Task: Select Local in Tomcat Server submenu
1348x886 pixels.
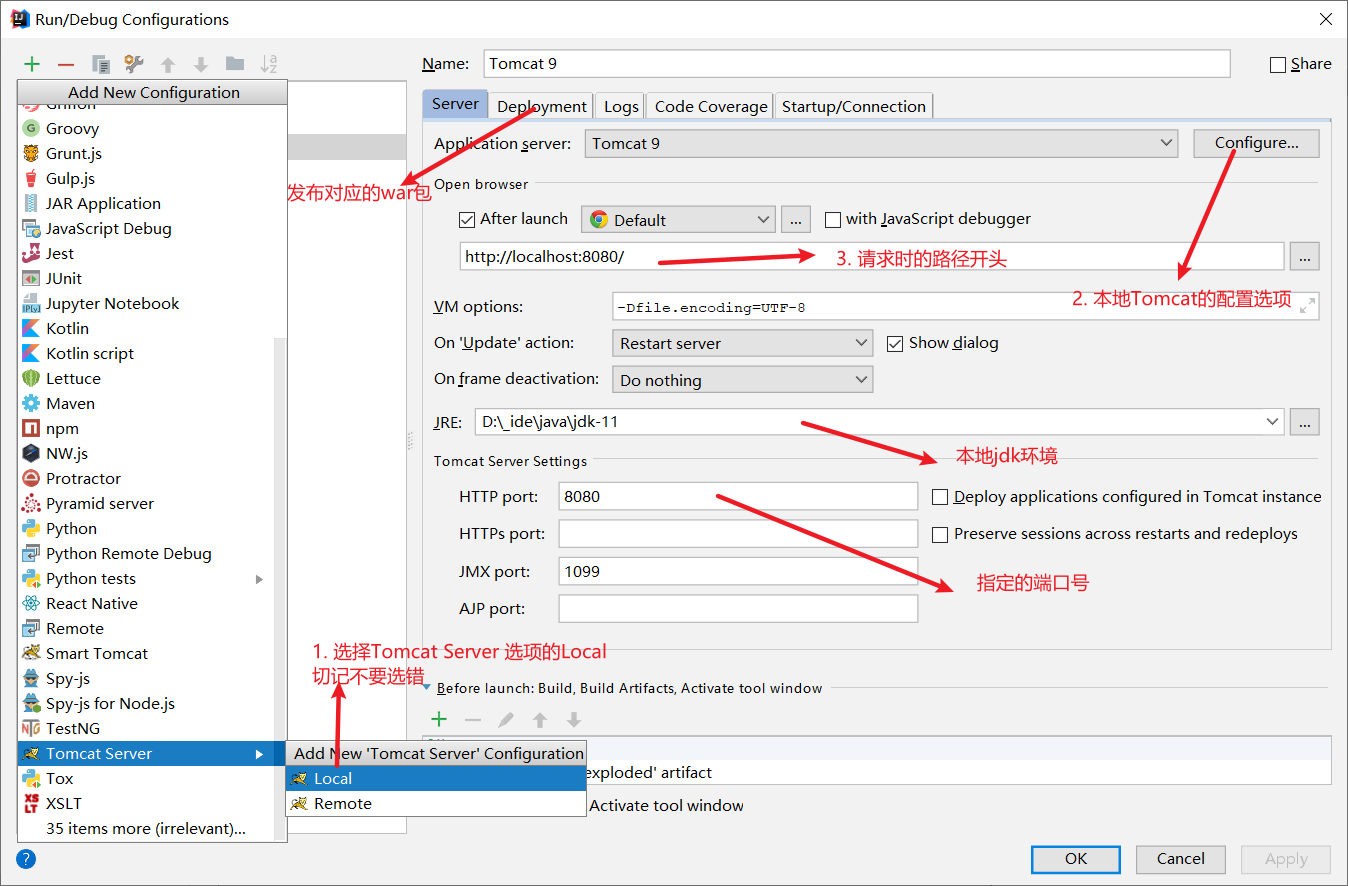Action: (x=436, y=778)
